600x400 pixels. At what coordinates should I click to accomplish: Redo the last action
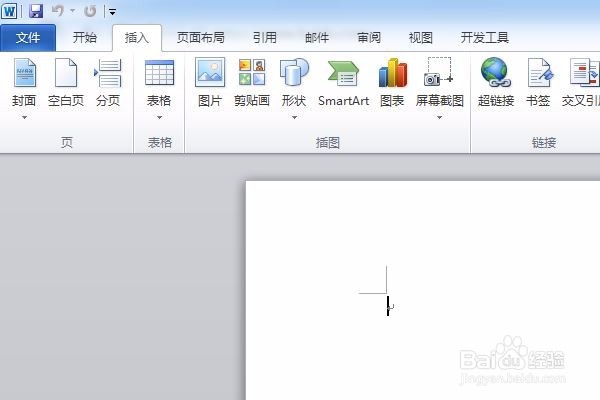point(90,11)
